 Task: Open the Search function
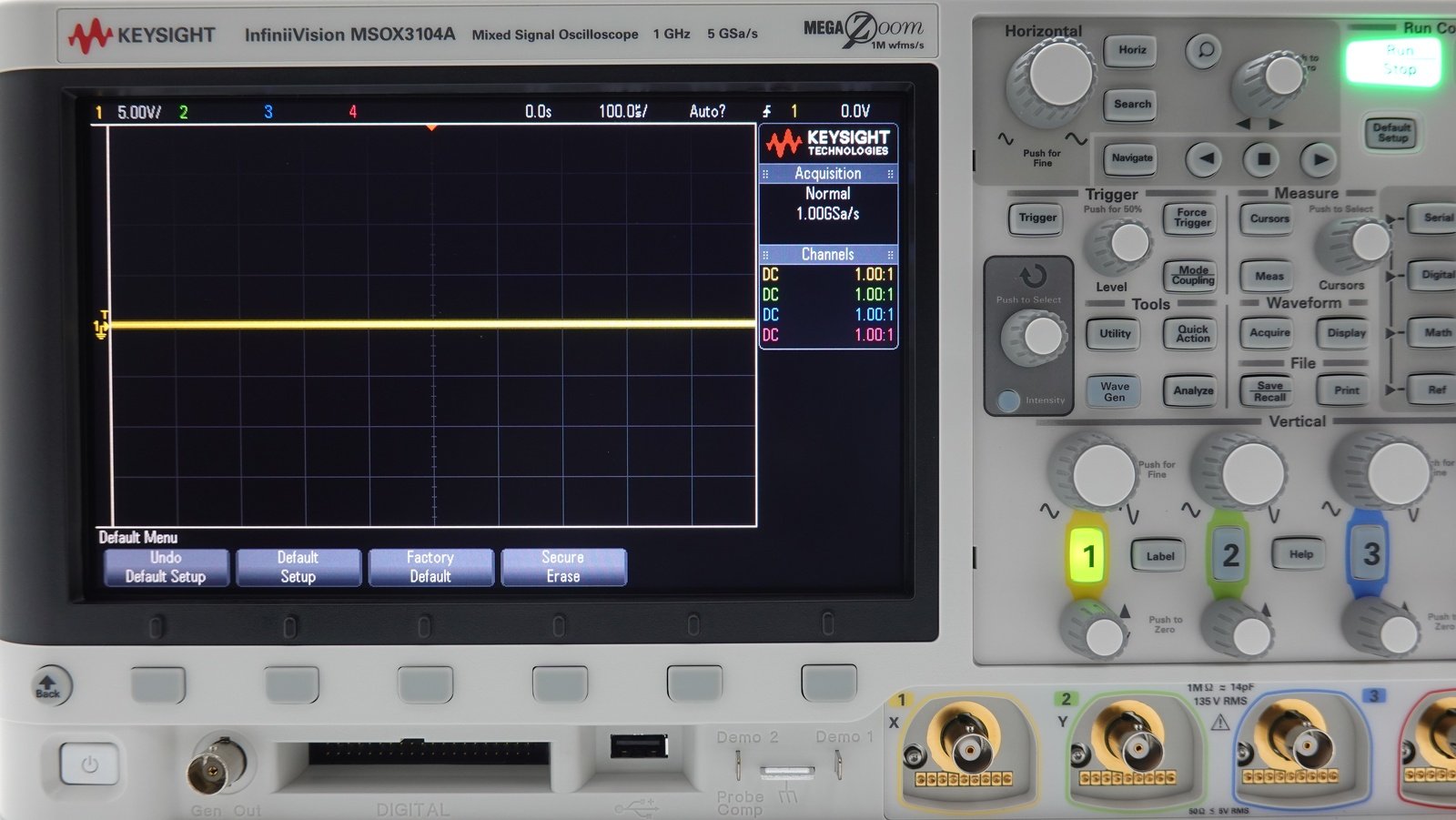(1132, 104)
